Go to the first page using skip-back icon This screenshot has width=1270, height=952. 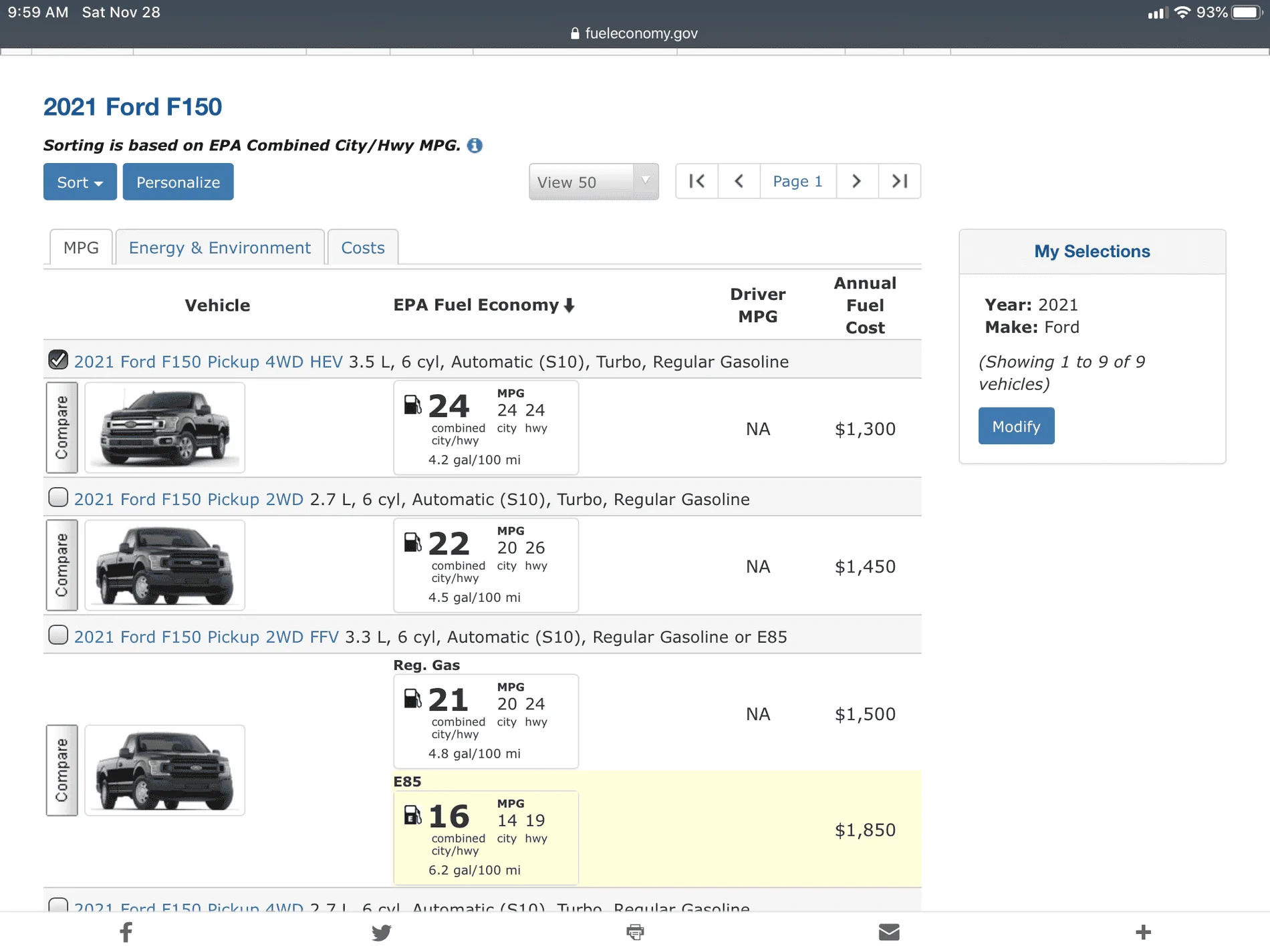point(696,181)
